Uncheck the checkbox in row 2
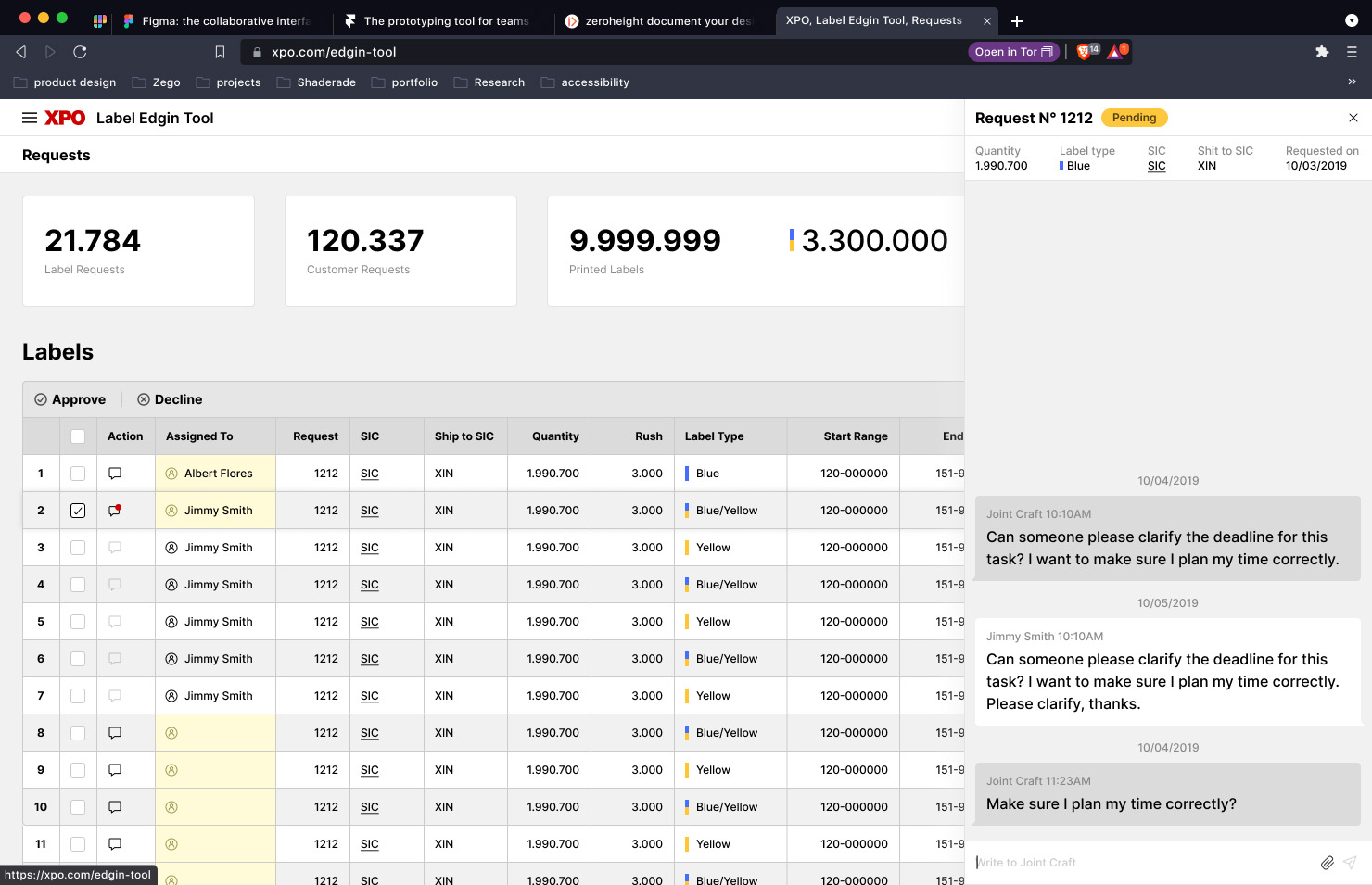Image resolution: width=1372 pixels, height=885 pixels. [x=78, y=511]
